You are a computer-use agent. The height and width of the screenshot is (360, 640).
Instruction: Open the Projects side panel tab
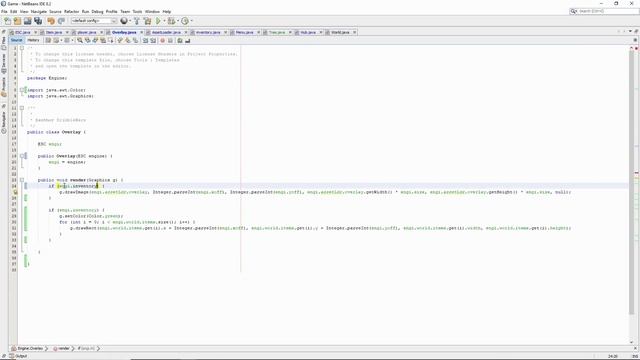[x=4, y=87]
